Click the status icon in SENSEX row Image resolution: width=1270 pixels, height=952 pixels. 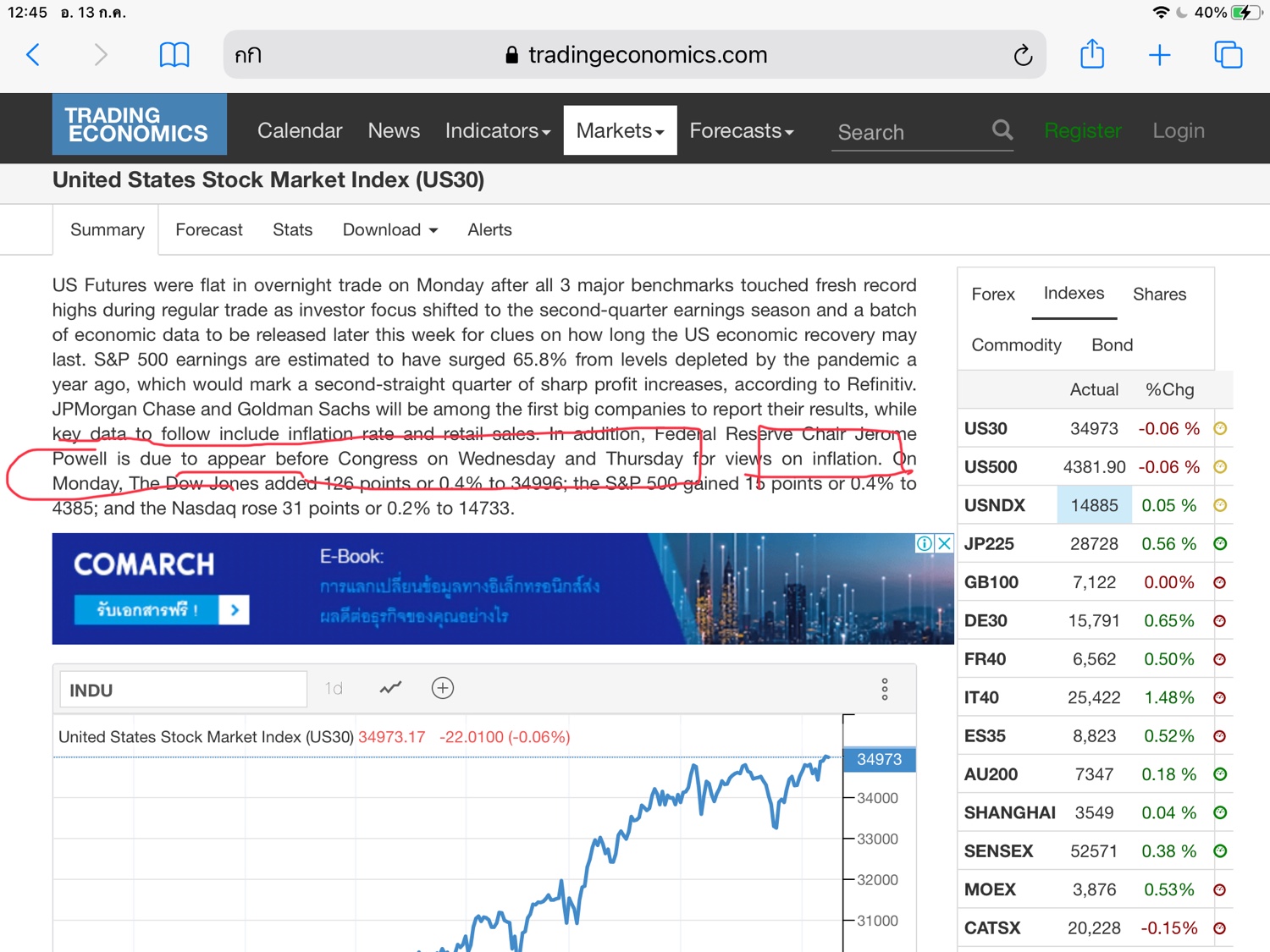1220,851
